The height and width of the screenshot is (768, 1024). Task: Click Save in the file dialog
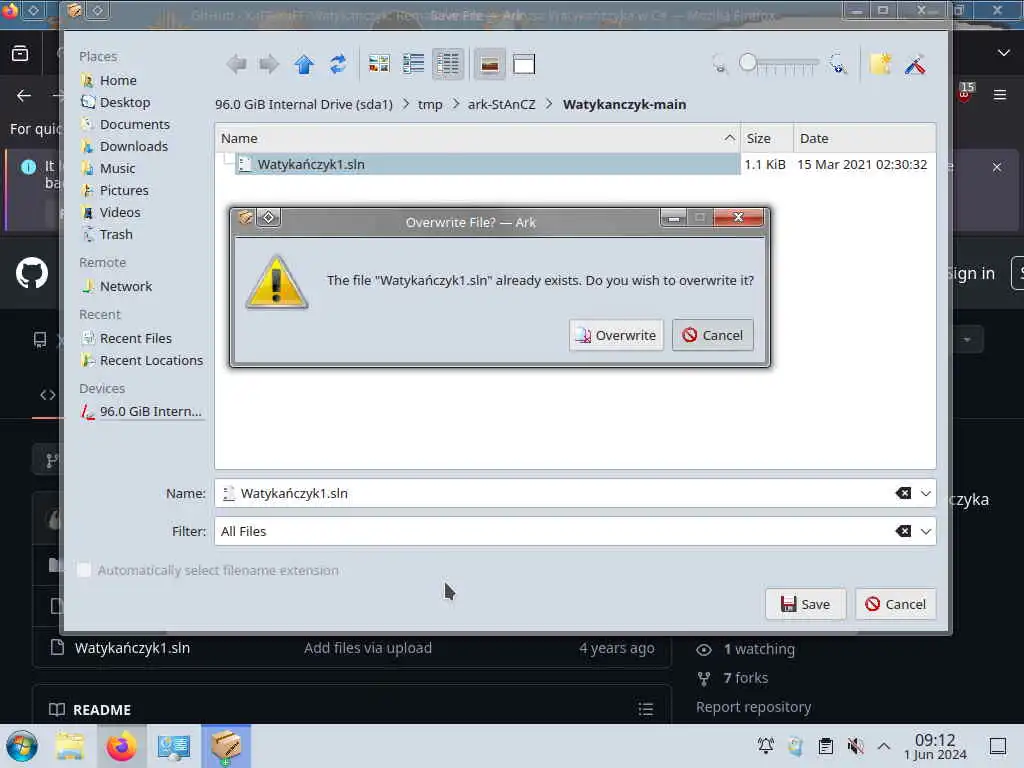[805, 604]
